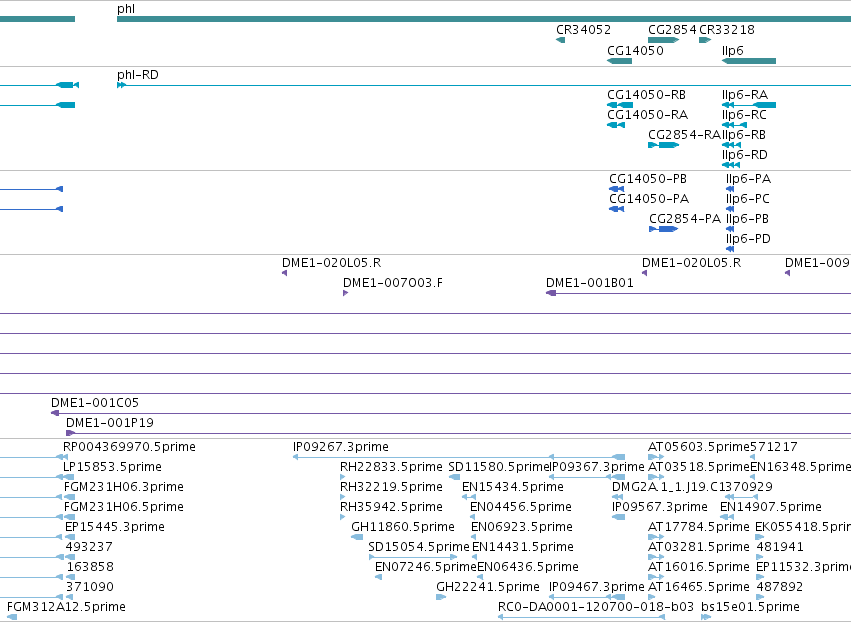Click the DME1-001P19 clone label

click(110, 423)
